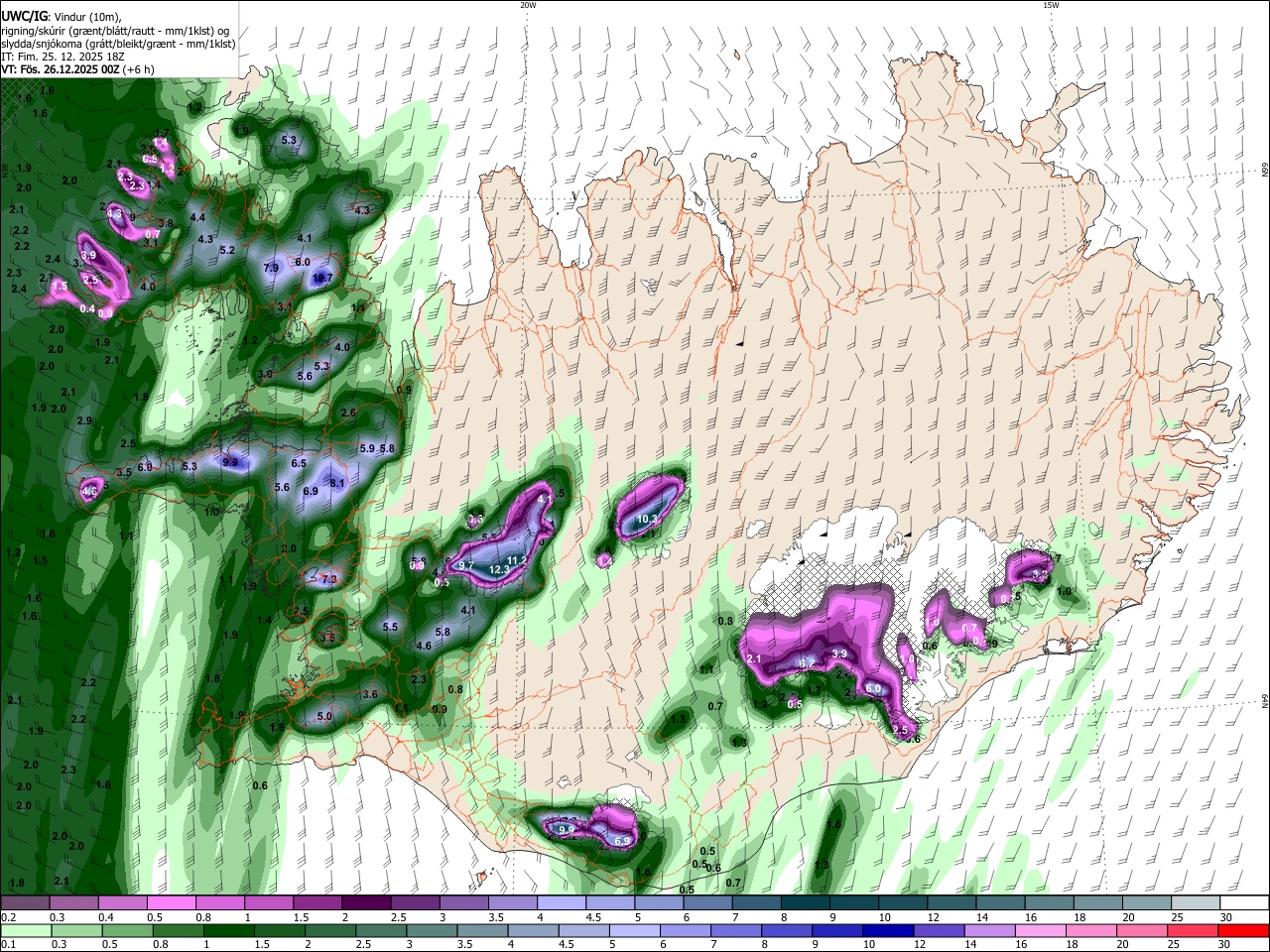
Task: Pick the lavender 4 swatch on the upper snow scale
Action: (562, 902)
